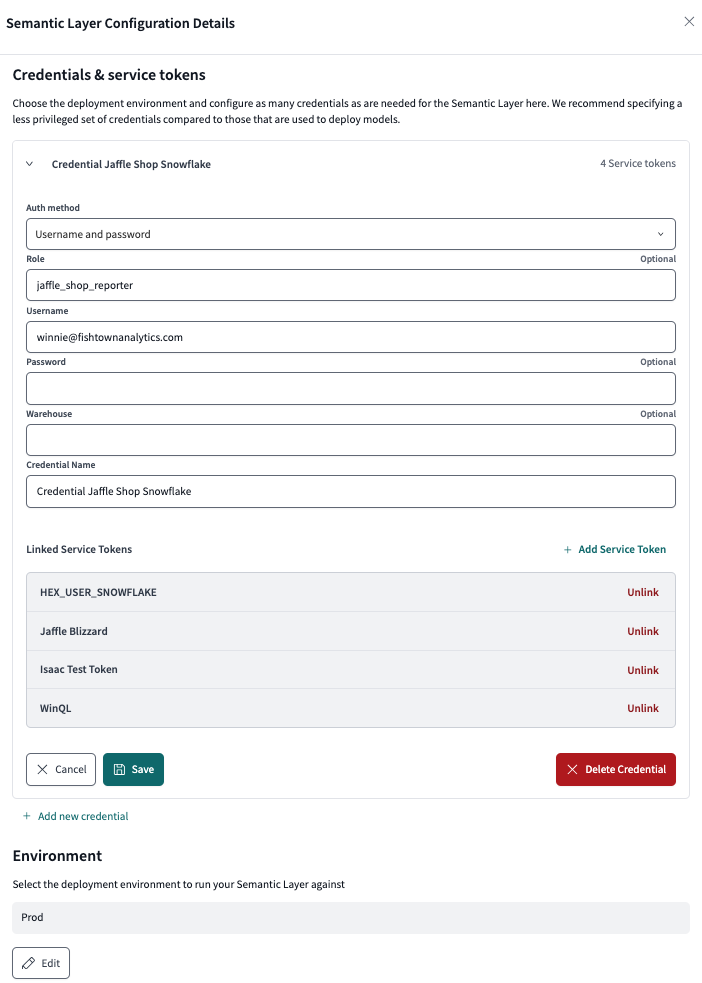Delete the Jaffle Shop Snowflake credential

pos(615,769)
